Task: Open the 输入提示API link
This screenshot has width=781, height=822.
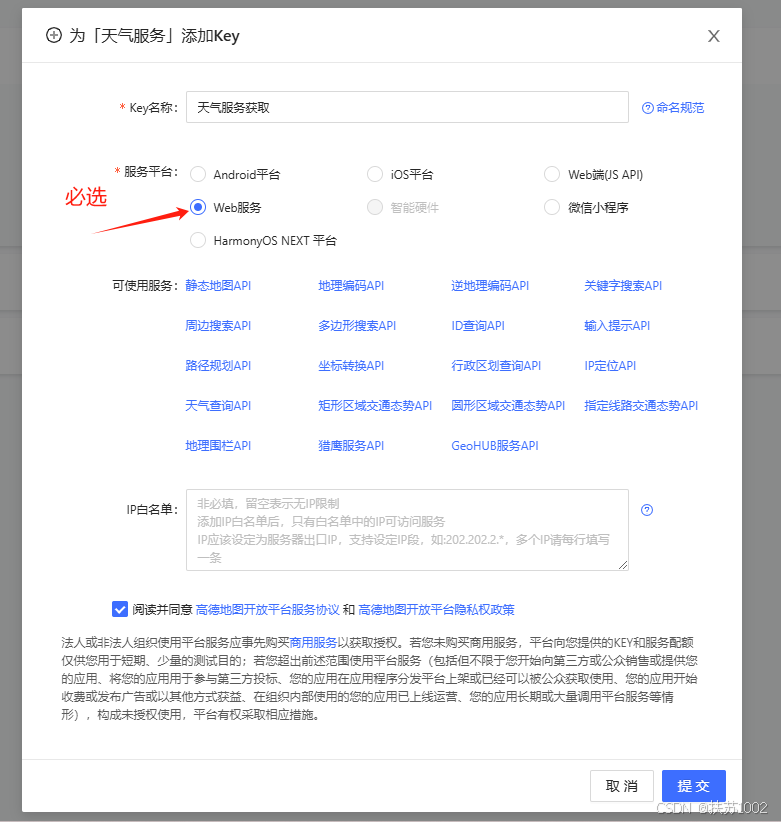Action: 617,326
